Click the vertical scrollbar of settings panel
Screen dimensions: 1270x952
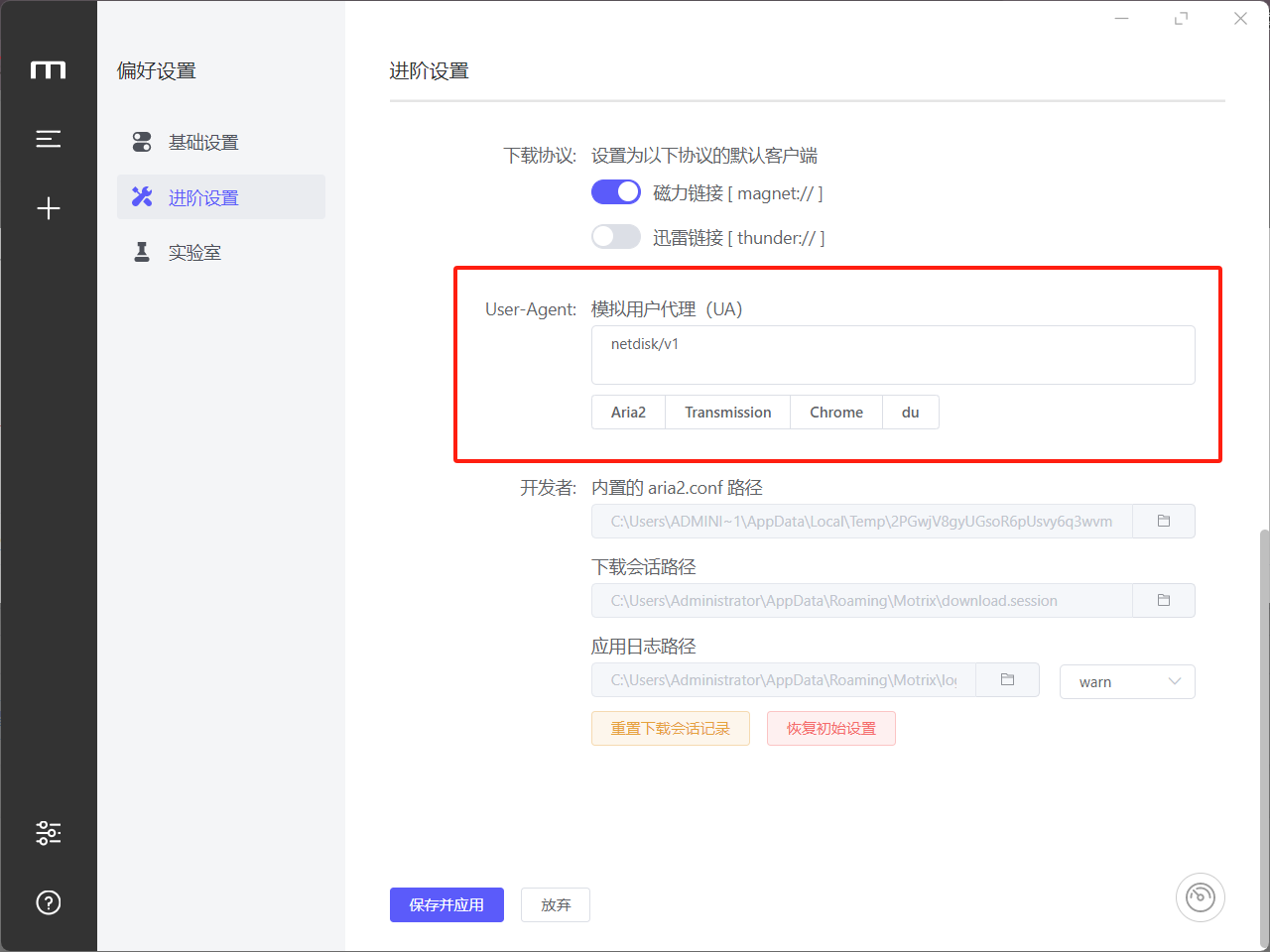click(x=1264, y=739)
